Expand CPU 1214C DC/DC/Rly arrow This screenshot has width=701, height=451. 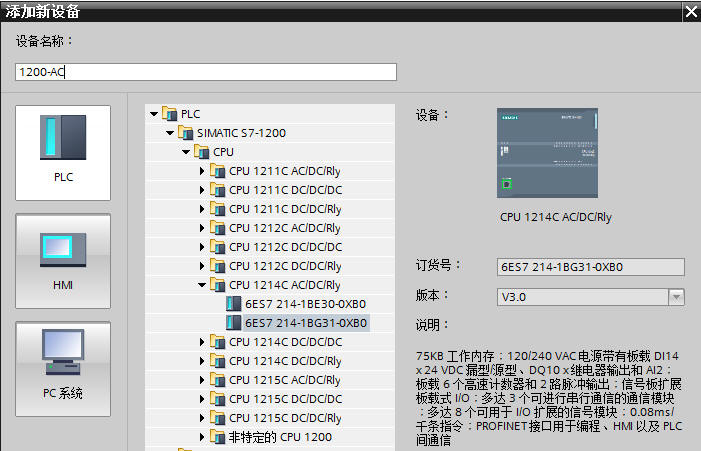pyautogui.click(x=202, y=361)
